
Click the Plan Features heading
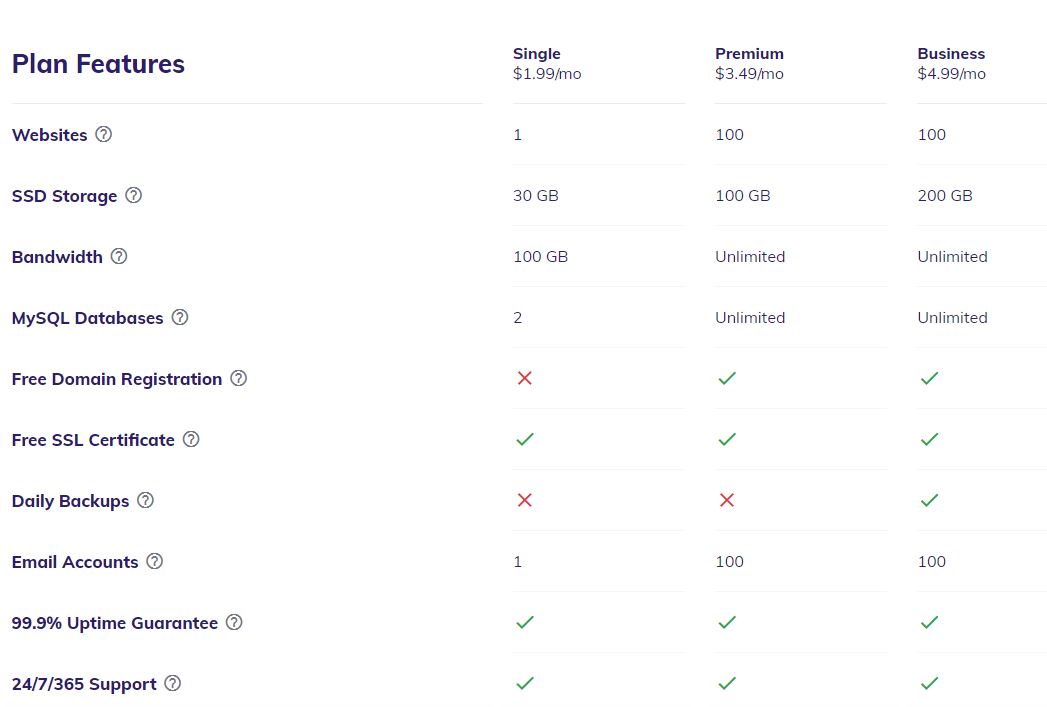(x=98, y=64)
